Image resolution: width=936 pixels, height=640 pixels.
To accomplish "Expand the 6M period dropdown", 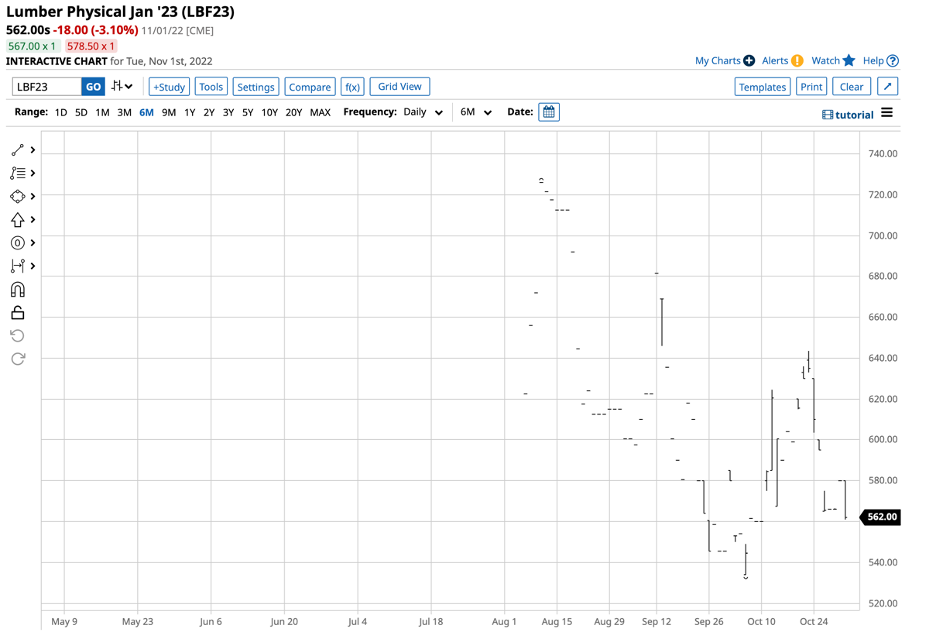I will point(476,112).
